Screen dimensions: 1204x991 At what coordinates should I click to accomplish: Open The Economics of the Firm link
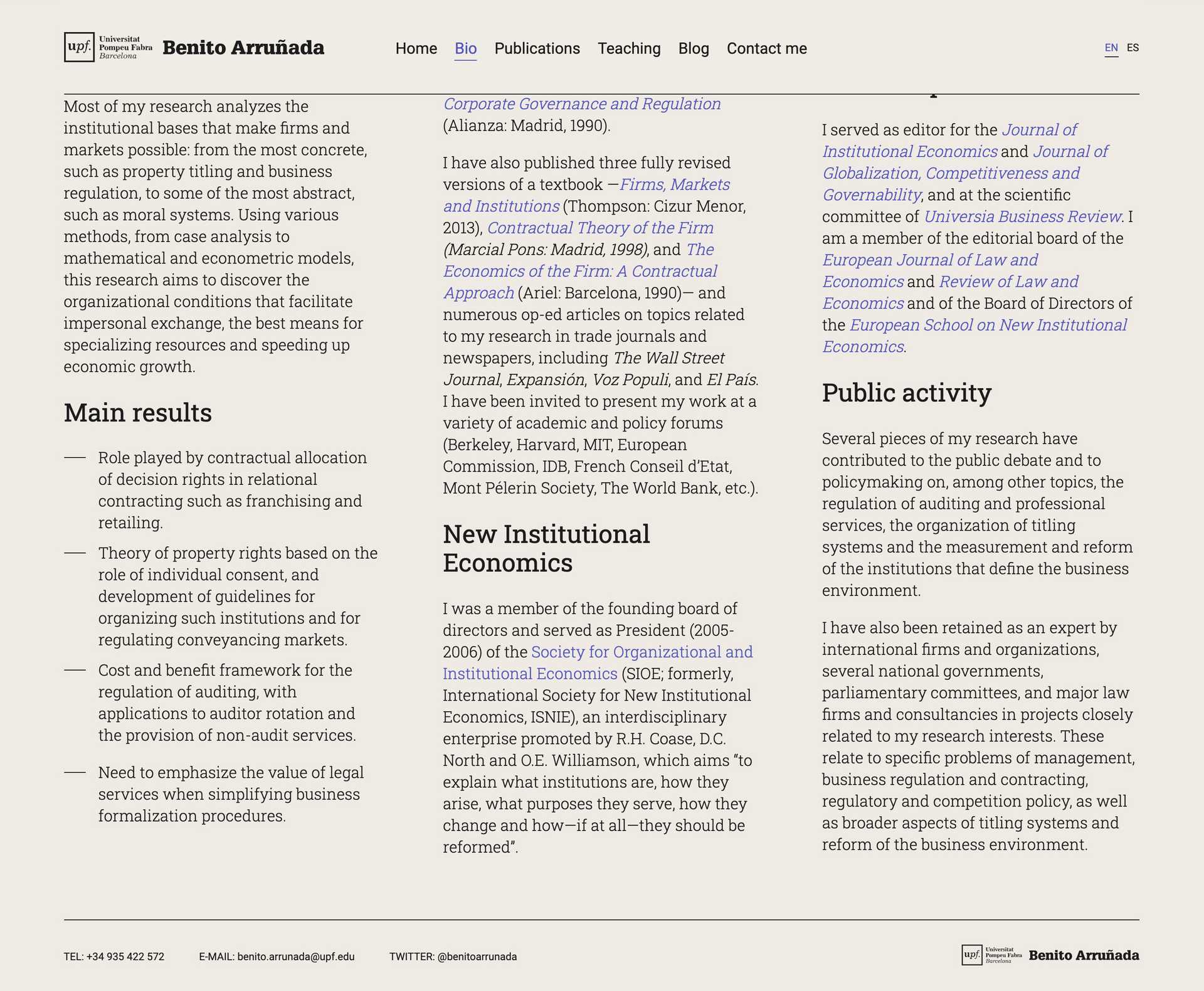[x=580, y=271]
